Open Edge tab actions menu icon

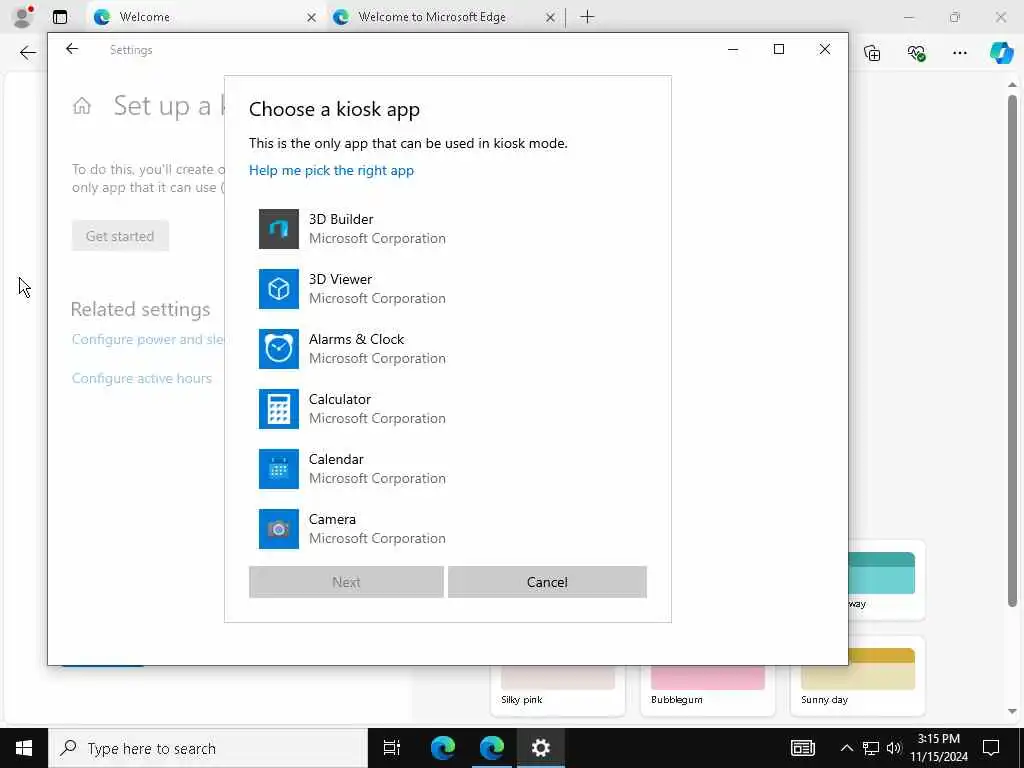click(60, 17)
